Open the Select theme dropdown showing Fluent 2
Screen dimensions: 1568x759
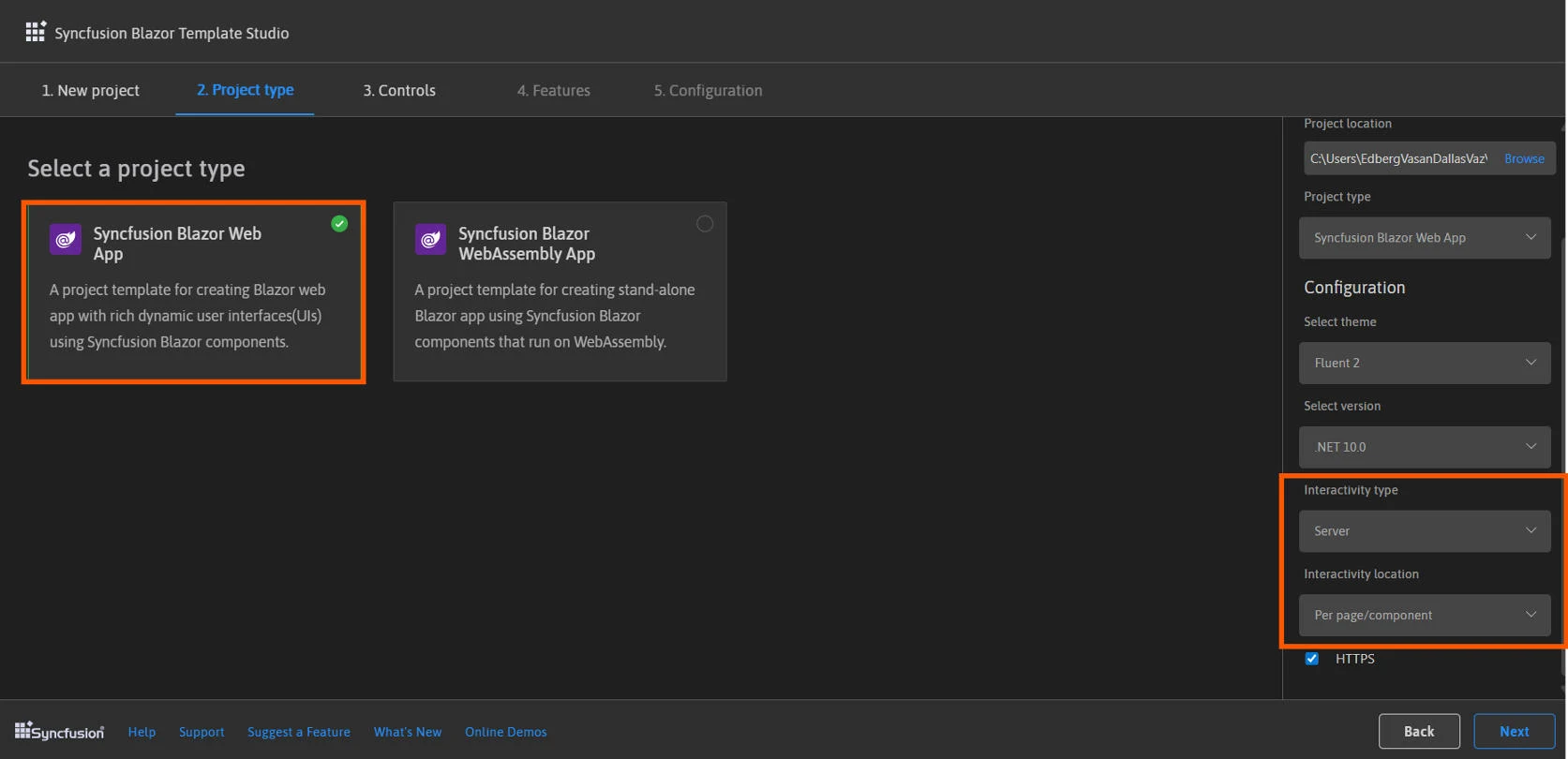click(1425, 363)
